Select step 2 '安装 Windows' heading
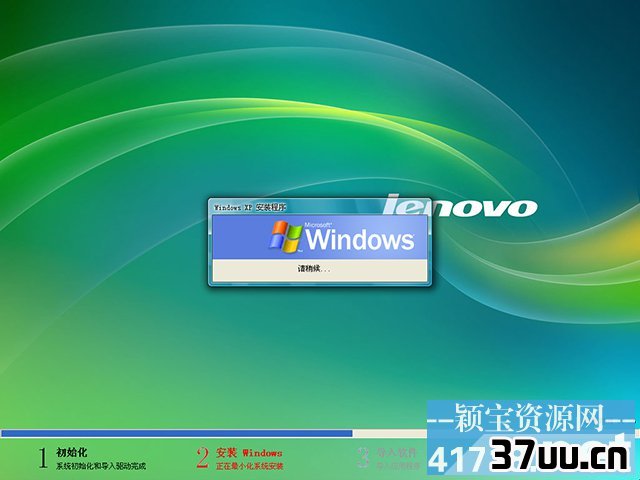Screen dimensions: 640x480 [249, 453]
